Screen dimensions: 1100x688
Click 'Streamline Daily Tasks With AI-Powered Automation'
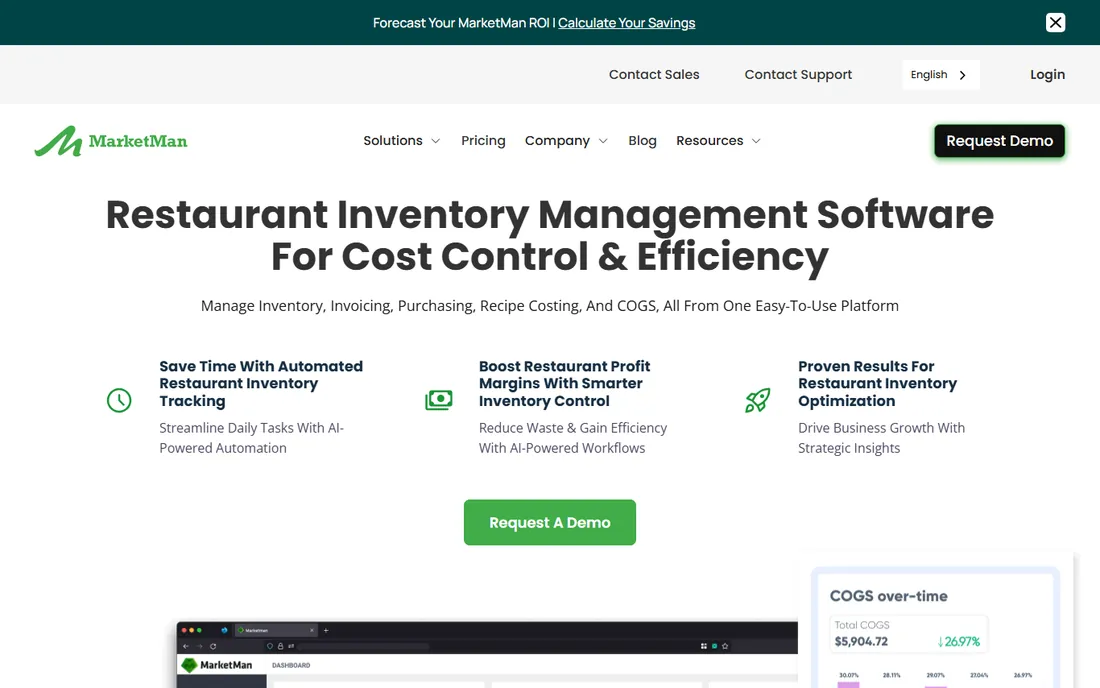tap(251, 438)
